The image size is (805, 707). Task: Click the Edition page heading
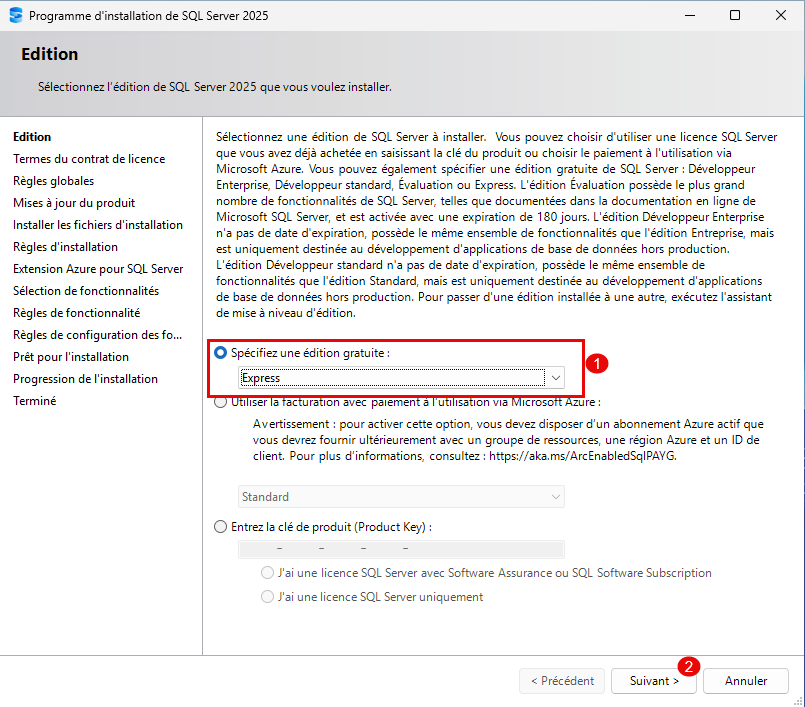[x=49, y=54]
